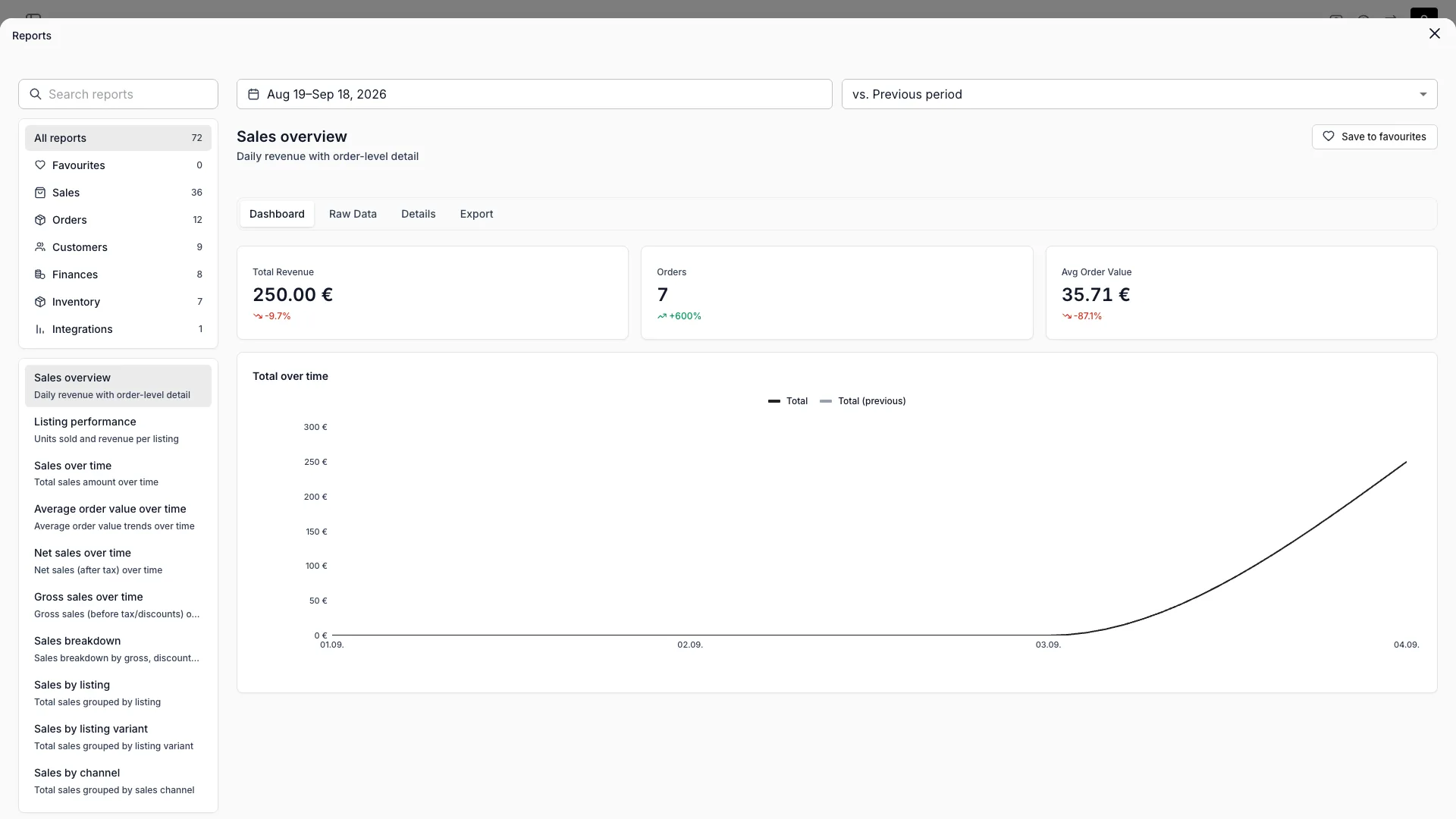1456x819 pixels.
Task: Click the Orders 7 metric card
Action: pos(836,293)
